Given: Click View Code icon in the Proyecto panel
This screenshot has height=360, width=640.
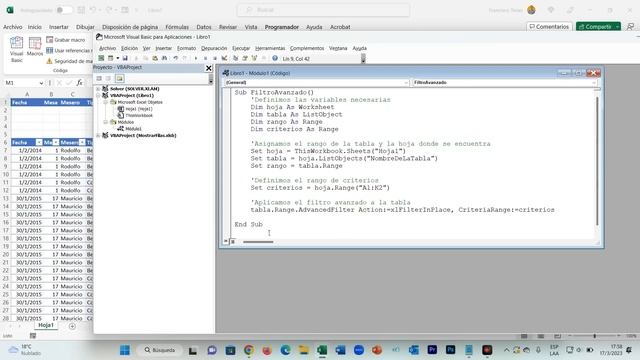Looking at the screenshot, I should pos(99,78).
